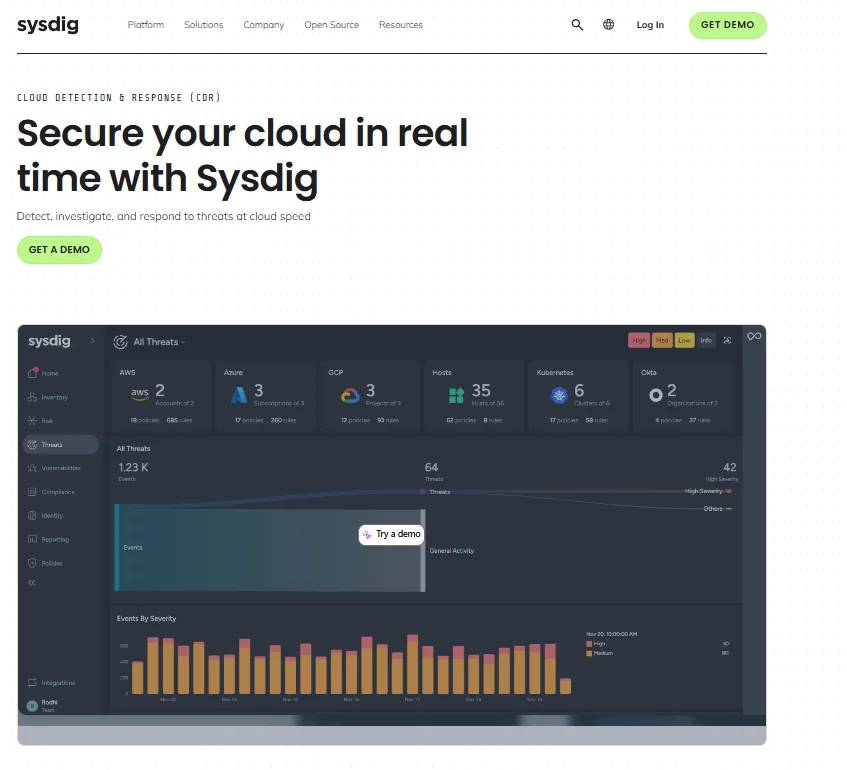Click the General Activity label

click(452, 551)
